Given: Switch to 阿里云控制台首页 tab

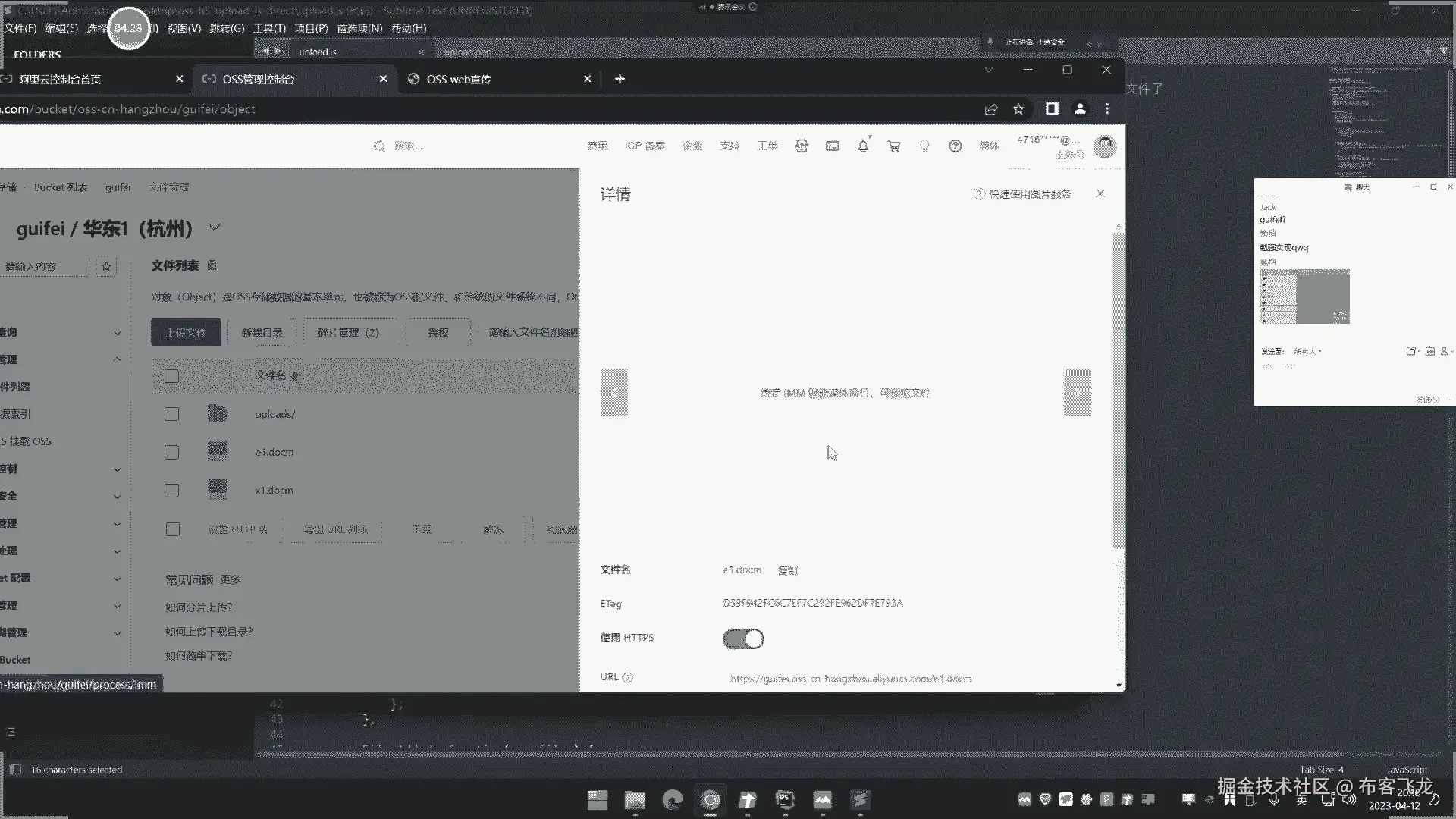Looking at the screenshot, I should point(60,79).
